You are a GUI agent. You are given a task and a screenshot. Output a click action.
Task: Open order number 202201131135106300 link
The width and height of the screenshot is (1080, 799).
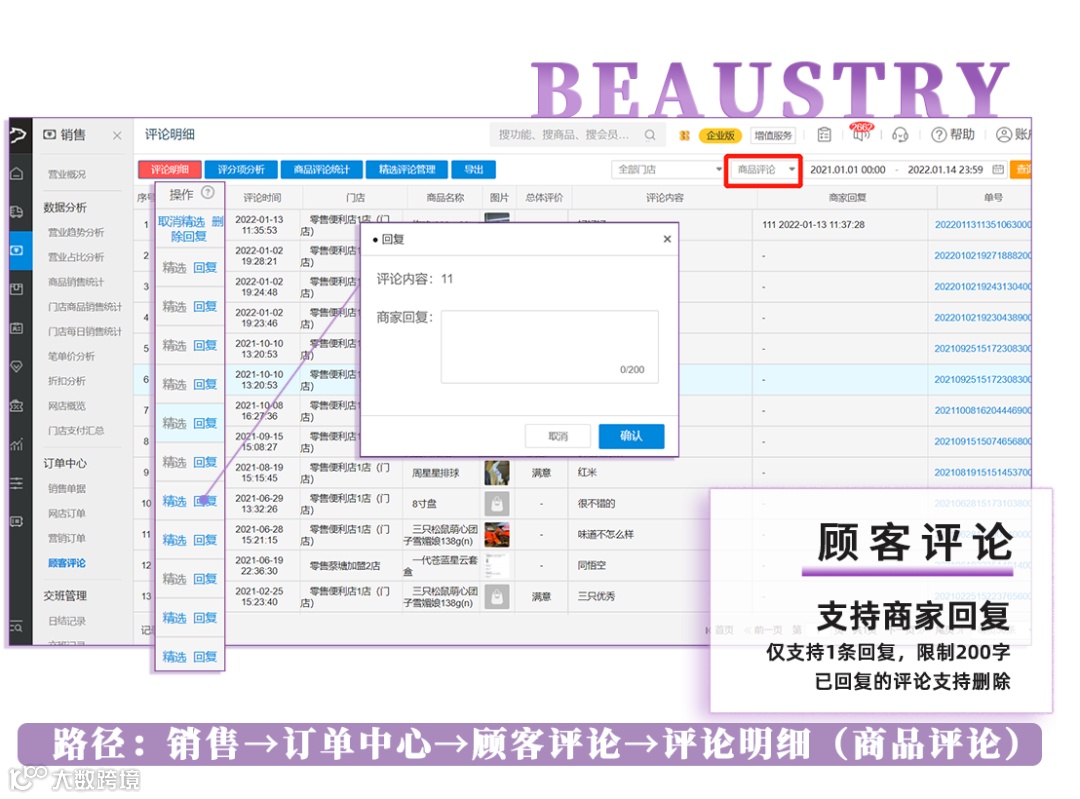[x=983, y=225]
